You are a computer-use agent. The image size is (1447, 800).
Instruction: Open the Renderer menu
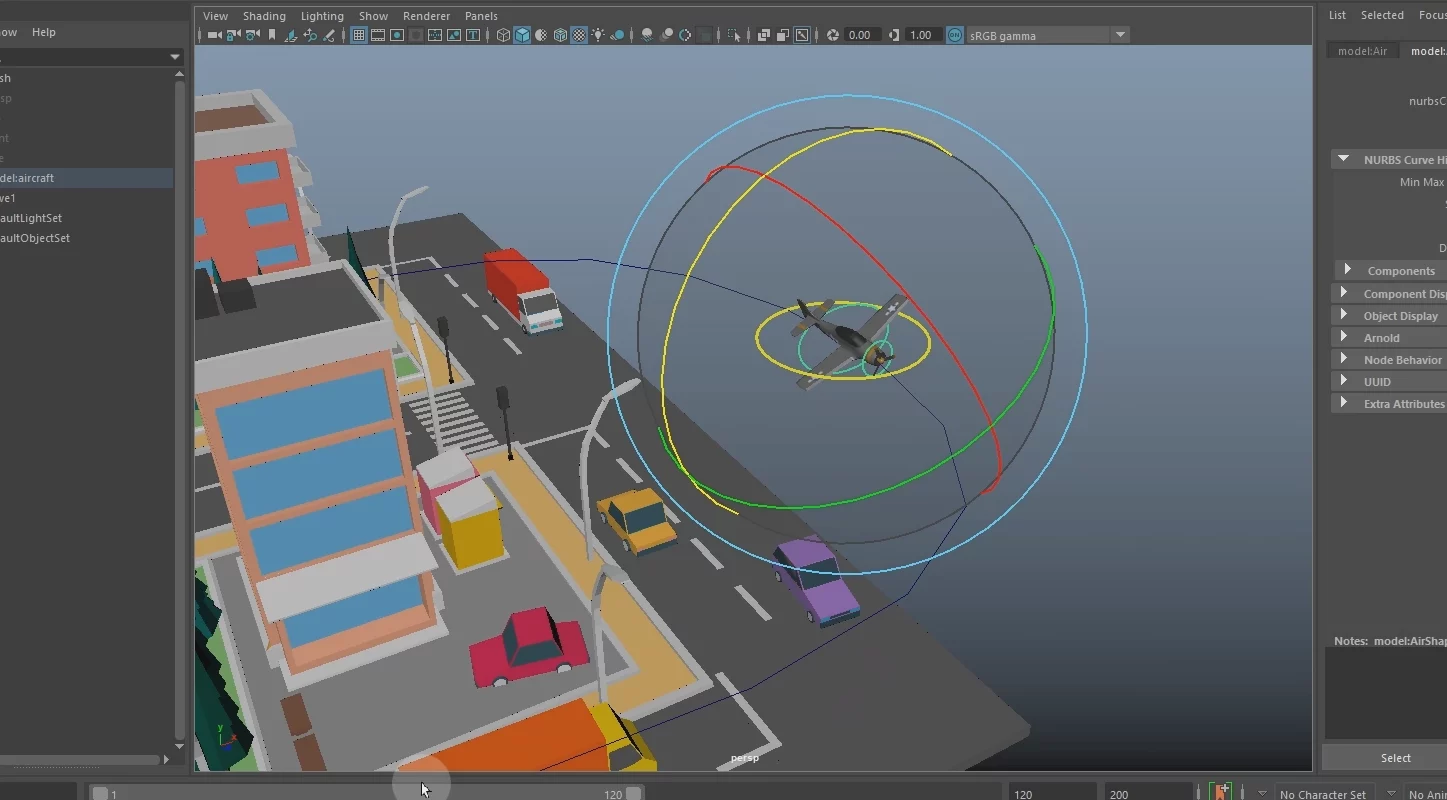pyautogui.click(x=426, y=16)
